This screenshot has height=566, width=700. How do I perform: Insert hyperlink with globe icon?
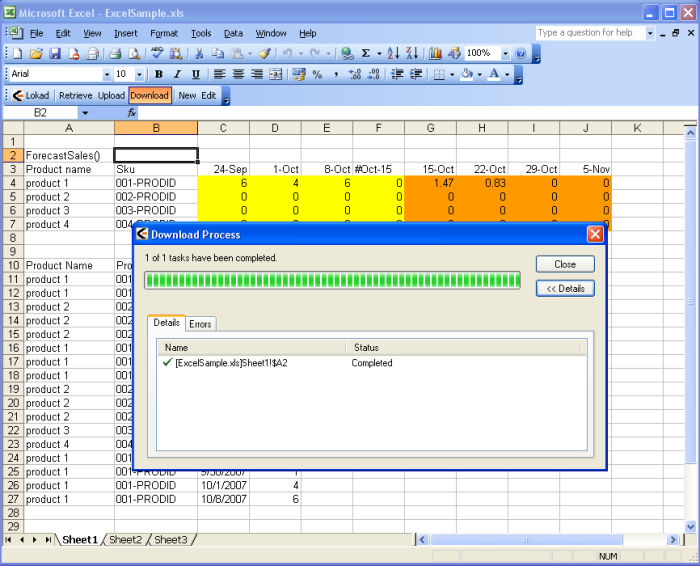[x=347, y=54]
